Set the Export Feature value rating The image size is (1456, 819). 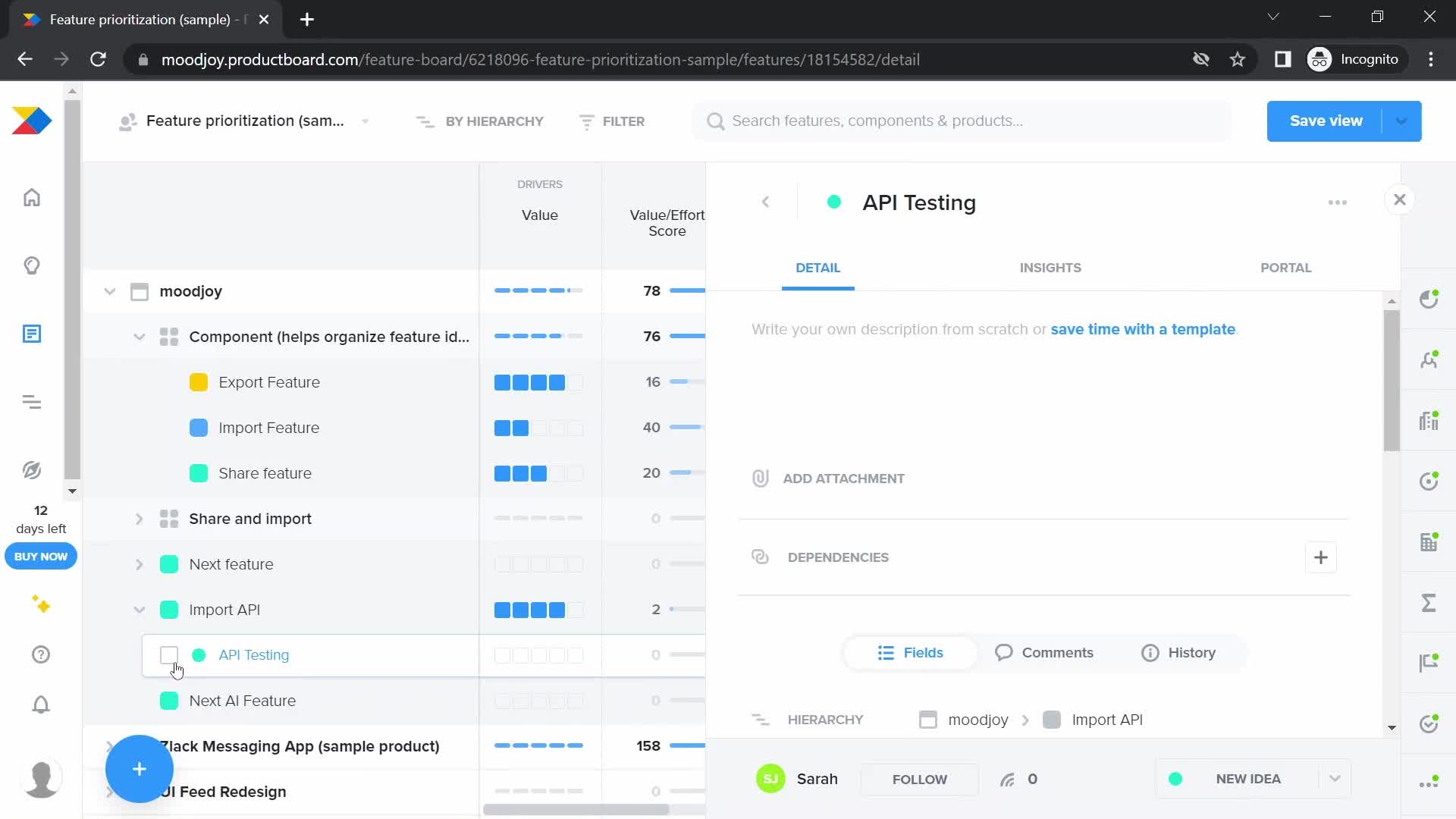(x=538, y=382)
